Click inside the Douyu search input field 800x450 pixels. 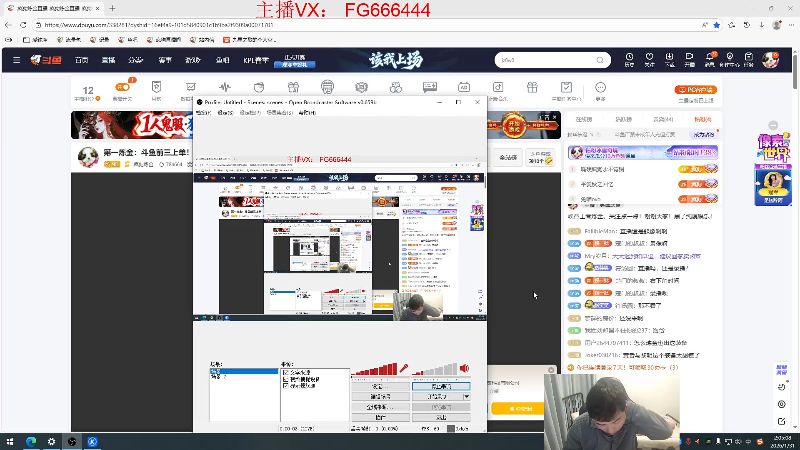[546, 60]
